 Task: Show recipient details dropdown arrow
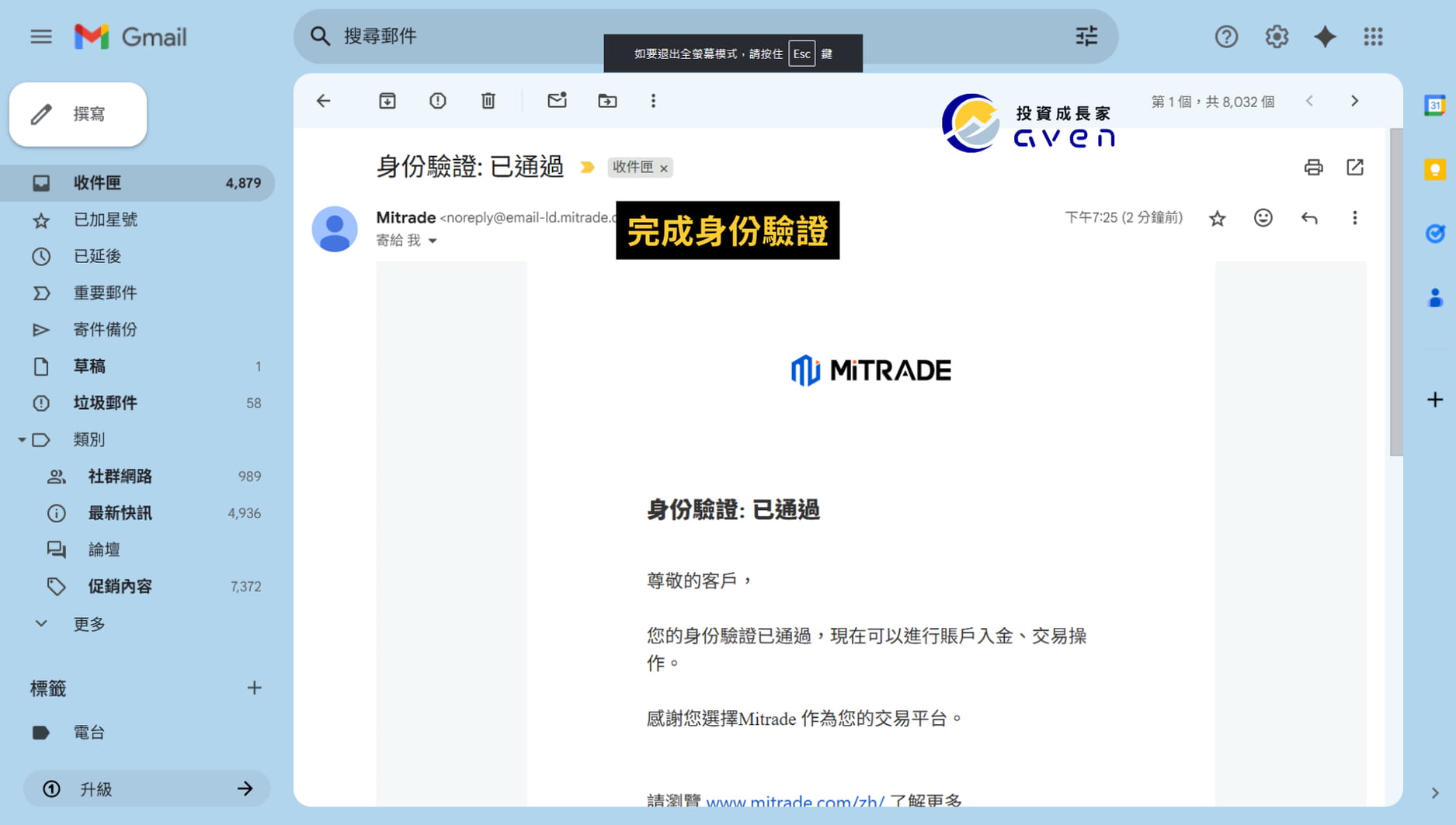(433, 241)
